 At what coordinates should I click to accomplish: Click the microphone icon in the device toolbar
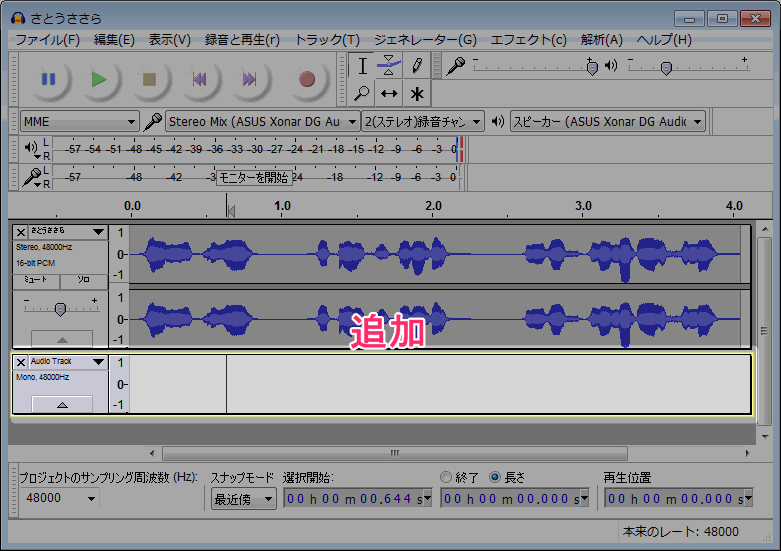152,122
